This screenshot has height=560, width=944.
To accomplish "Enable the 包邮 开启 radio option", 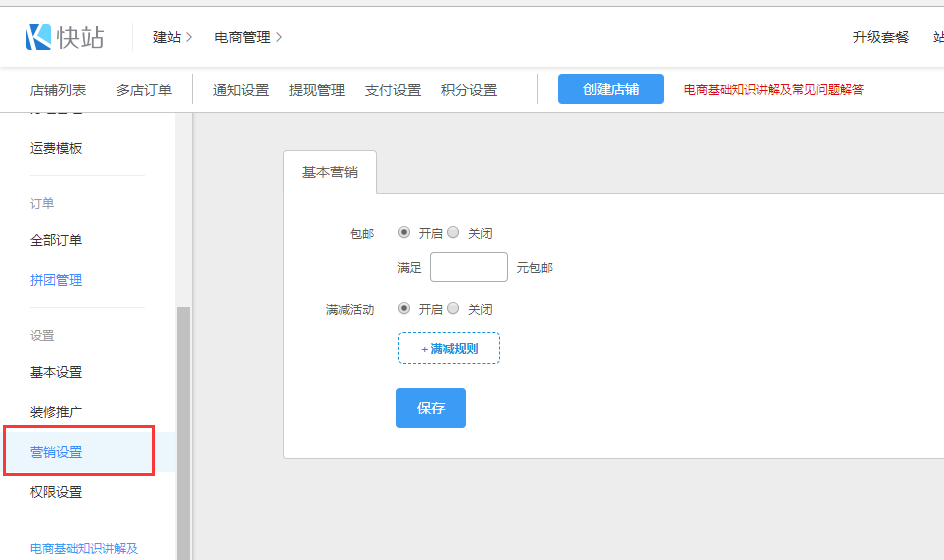I will pyautogui.click(x=404, y=232).
